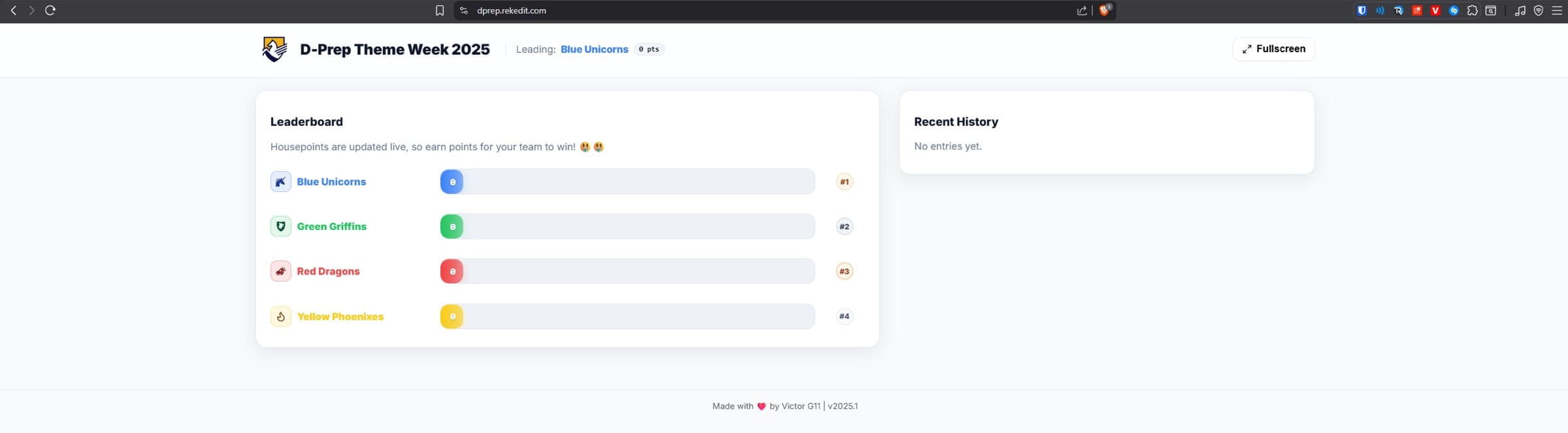Click the Blue Unicorns points progress bar
This screenshot has height=433, width=1568.
(x=627, y=182)
